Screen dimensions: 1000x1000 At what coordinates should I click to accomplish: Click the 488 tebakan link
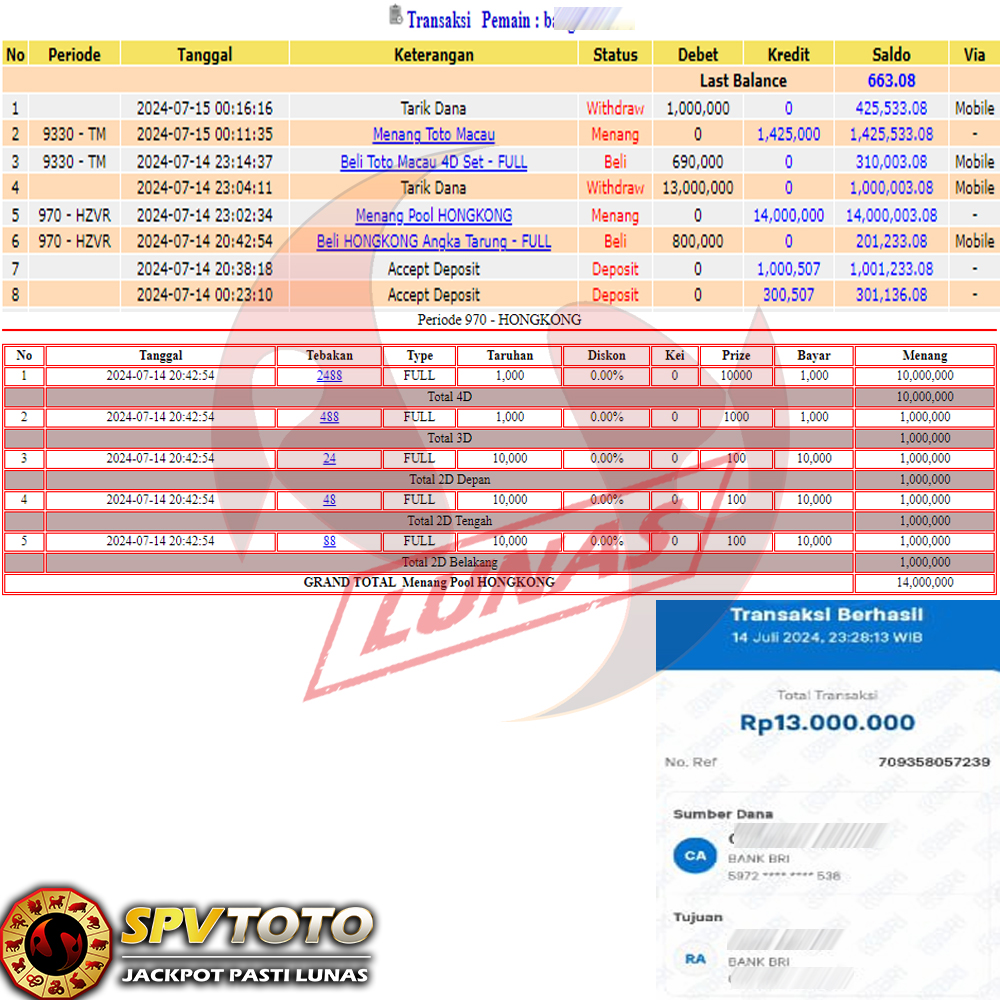tap(329, 417)
